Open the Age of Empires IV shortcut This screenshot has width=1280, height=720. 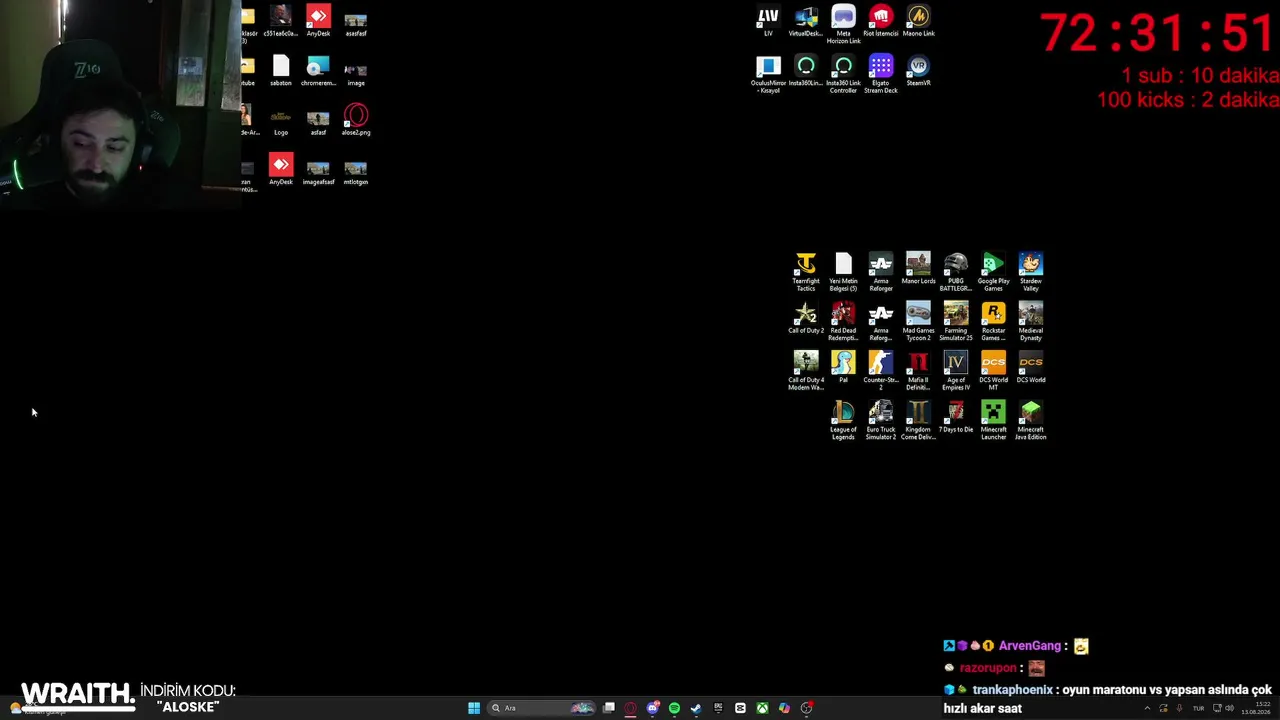956,371
